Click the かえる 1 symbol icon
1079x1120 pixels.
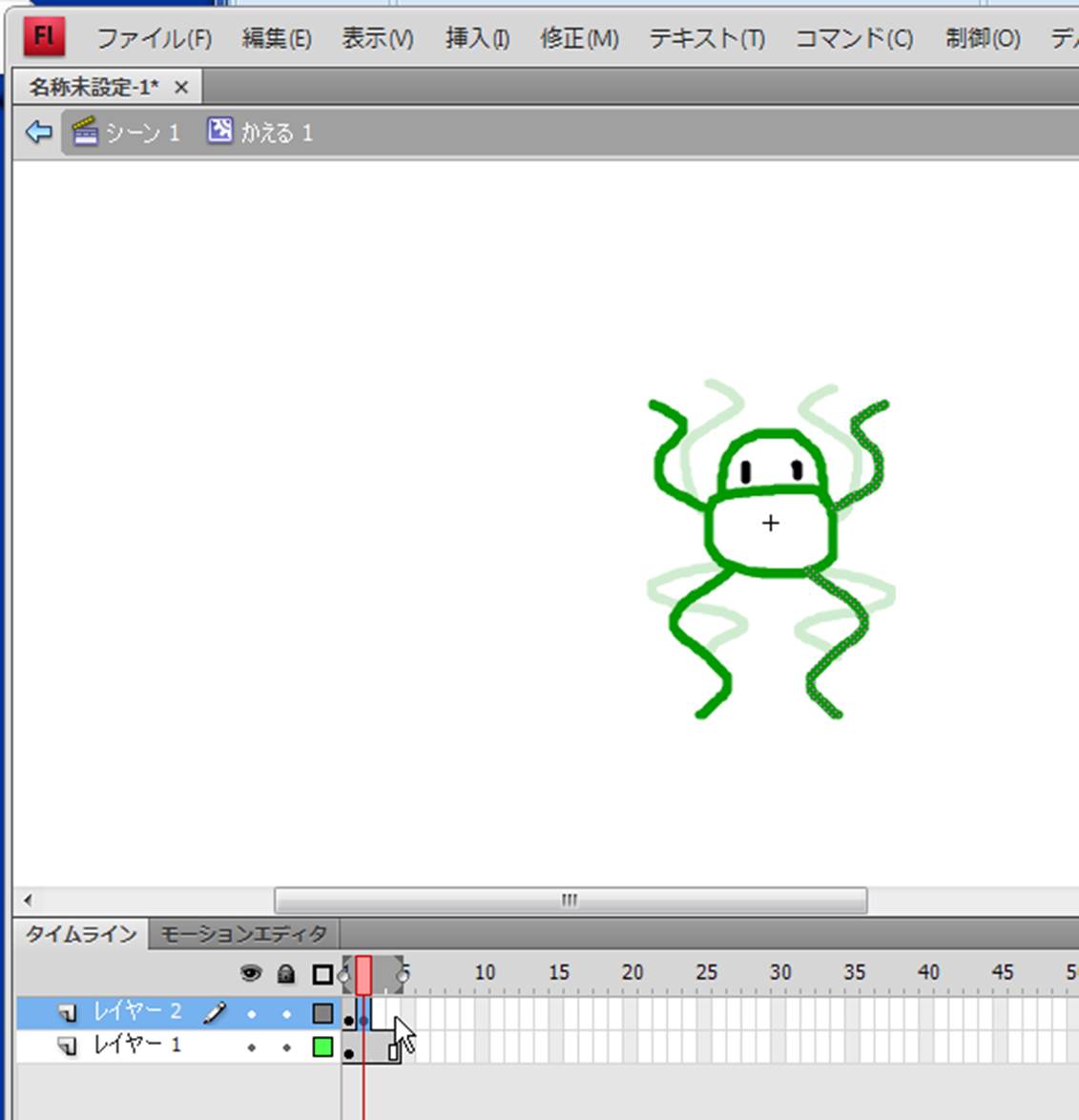(219, 131)
